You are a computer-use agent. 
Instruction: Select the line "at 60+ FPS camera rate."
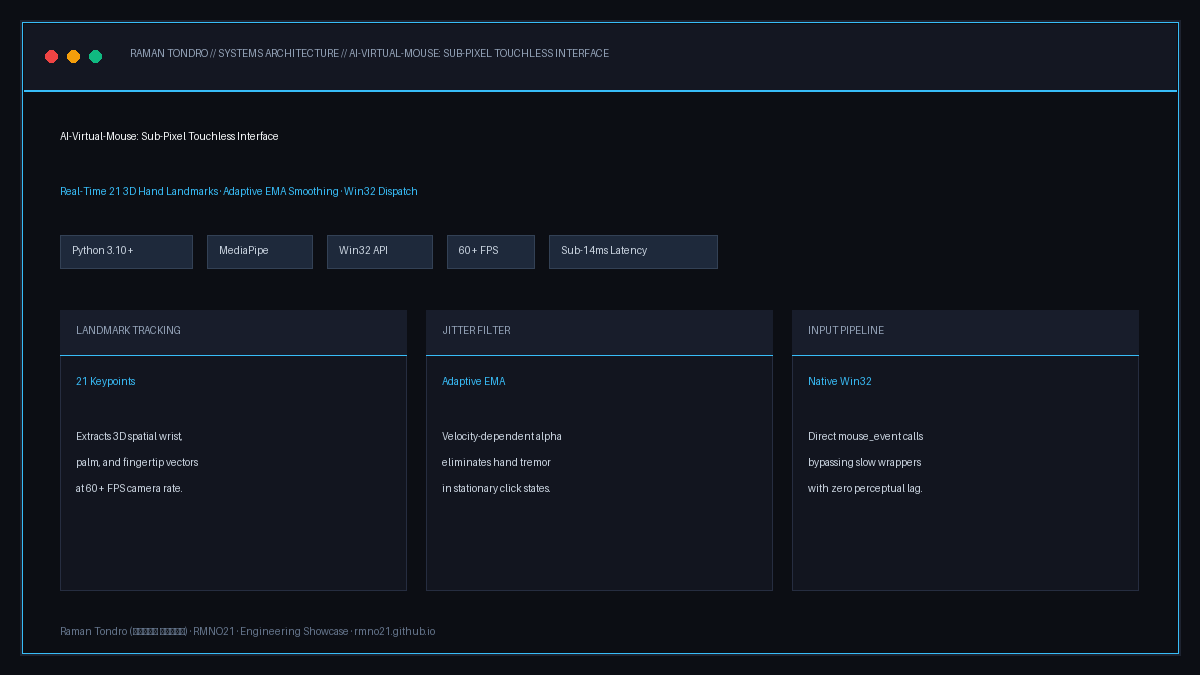(x=129, y=489)
